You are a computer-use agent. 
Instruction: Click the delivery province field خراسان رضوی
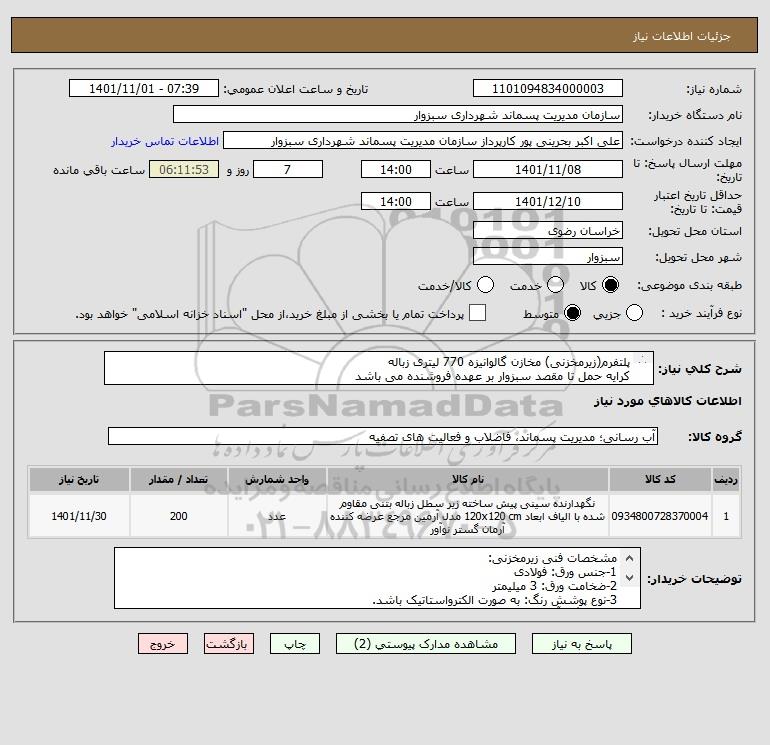[x=548, y=230]
